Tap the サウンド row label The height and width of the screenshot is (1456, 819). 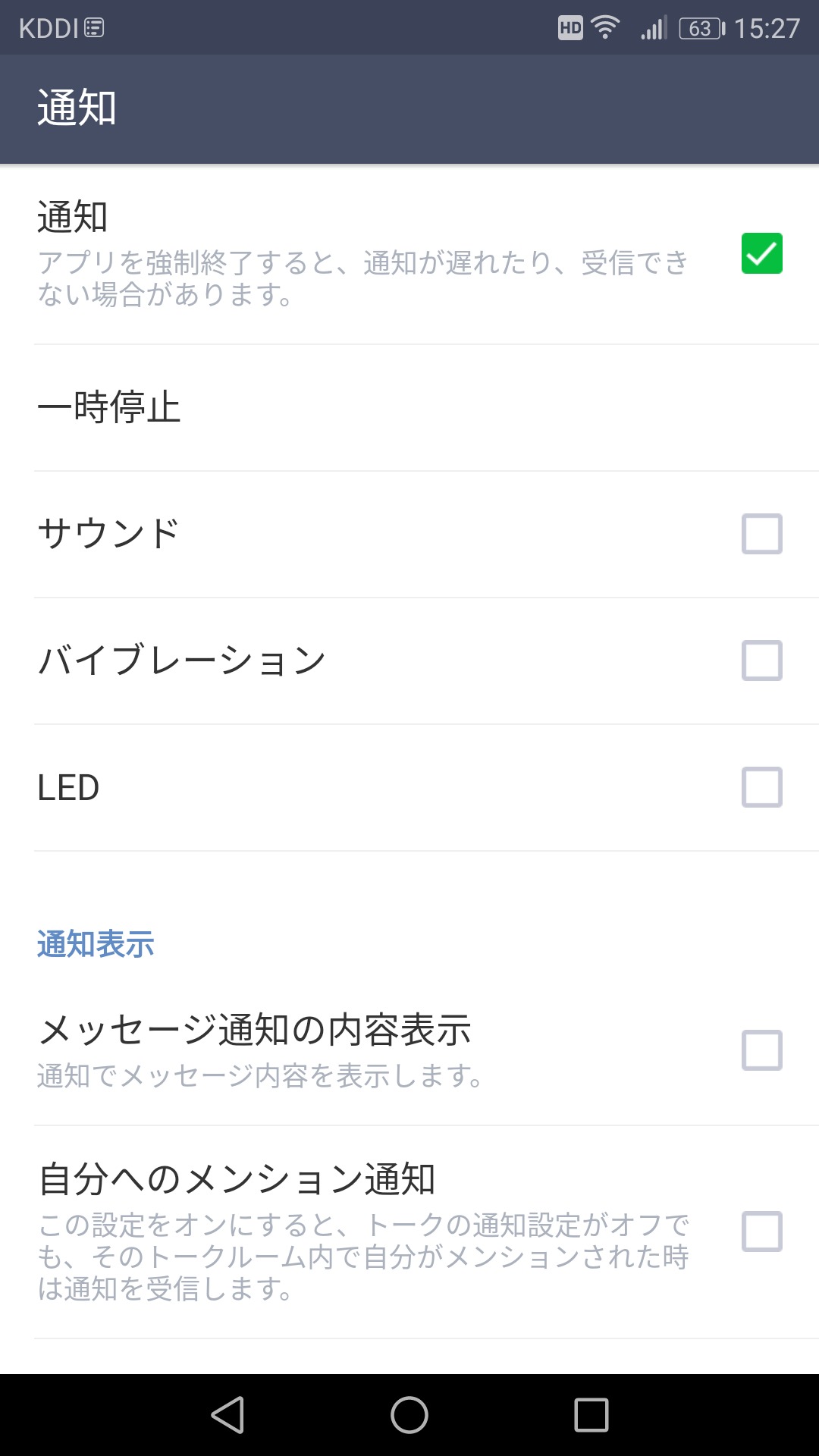(x=108, y=534)
